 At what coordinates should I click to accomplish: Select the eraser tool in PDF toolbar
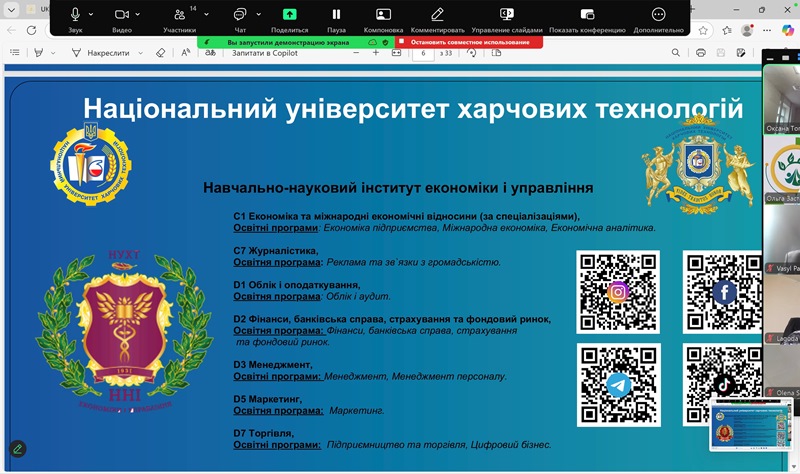click(x=161, y=52)
